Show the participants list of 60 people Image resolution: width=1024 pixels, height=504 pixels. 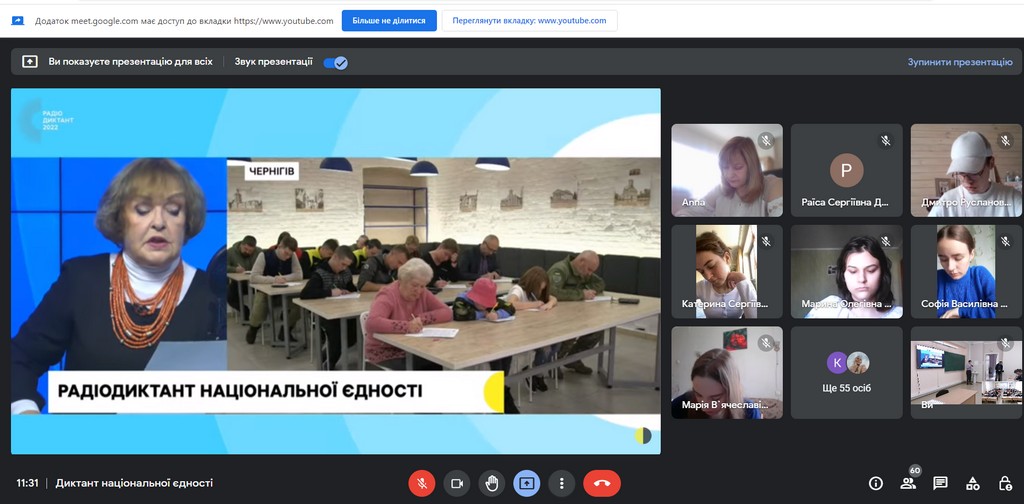(908, 483)
